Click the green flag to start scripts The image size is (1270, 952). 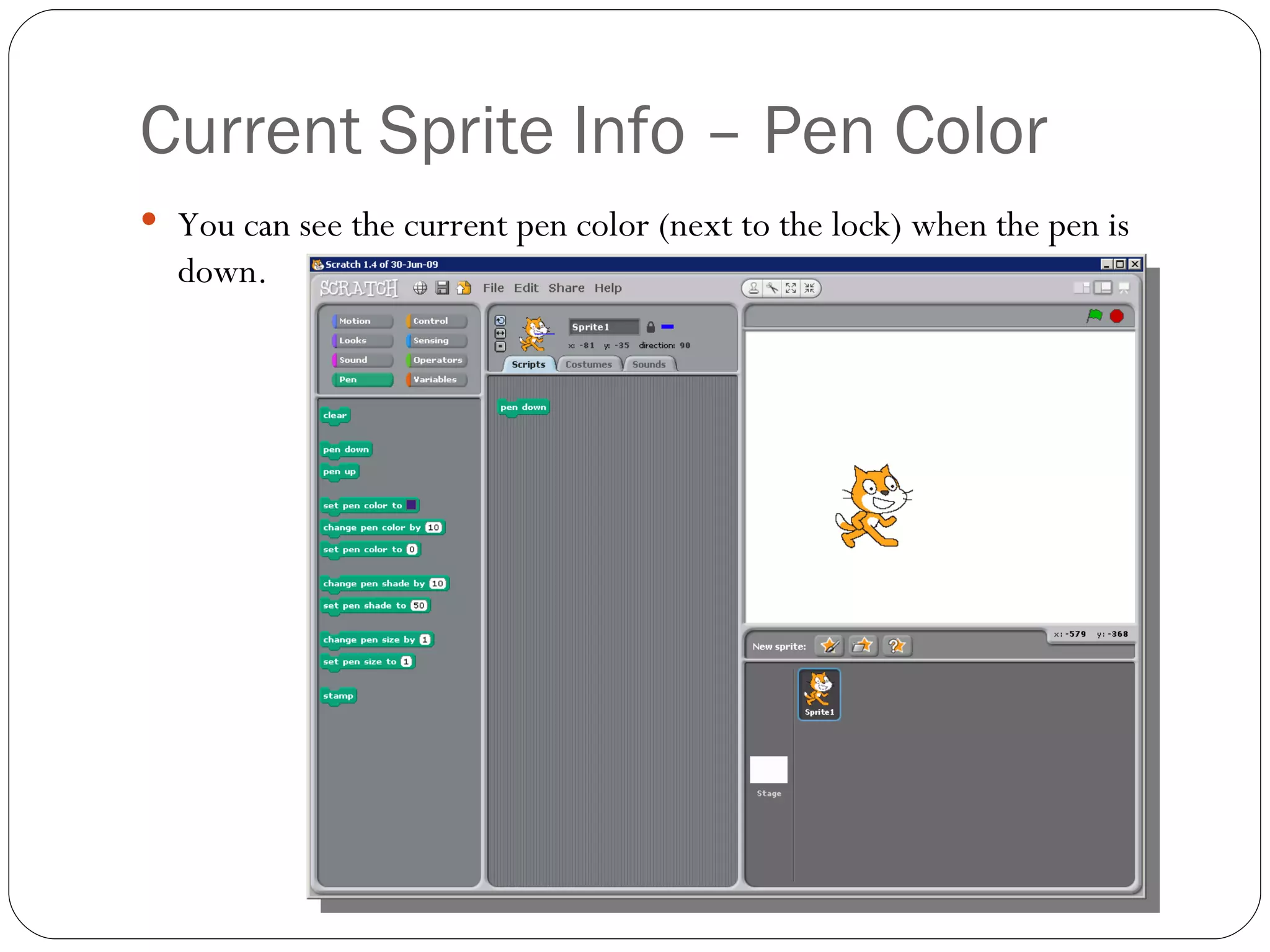click(1094, 316)
